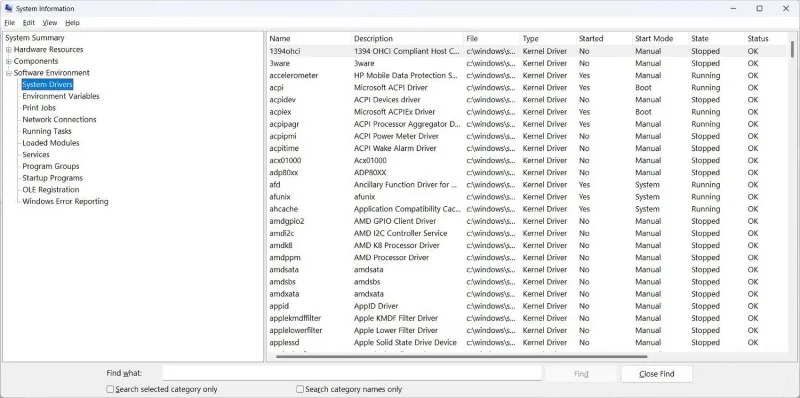Select the afunix driver row

click(x=527, y=197)
